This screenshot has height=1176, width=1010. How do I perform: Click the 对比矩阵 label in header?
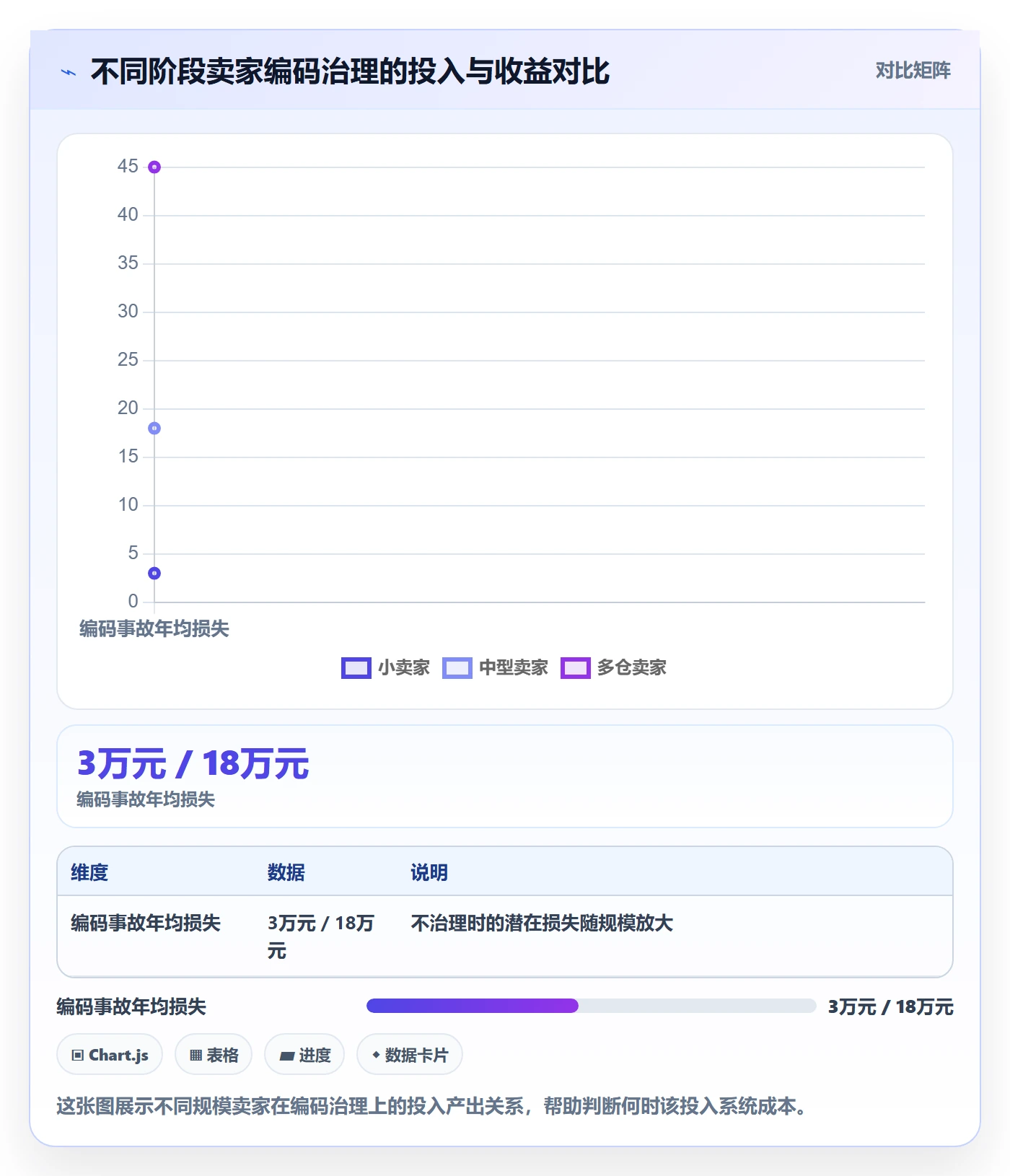(913, 71)
